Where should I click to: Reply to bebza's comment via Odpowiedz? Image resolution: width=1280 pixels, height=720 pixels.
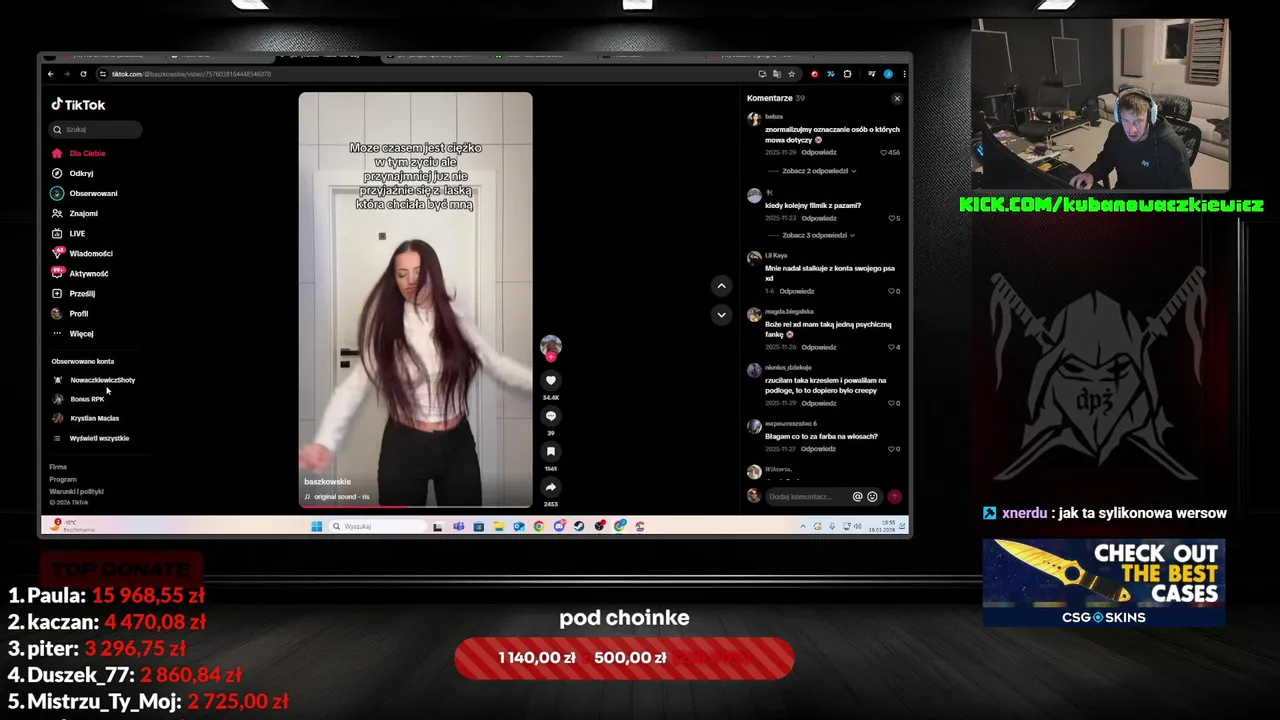(x=819, y=153)
